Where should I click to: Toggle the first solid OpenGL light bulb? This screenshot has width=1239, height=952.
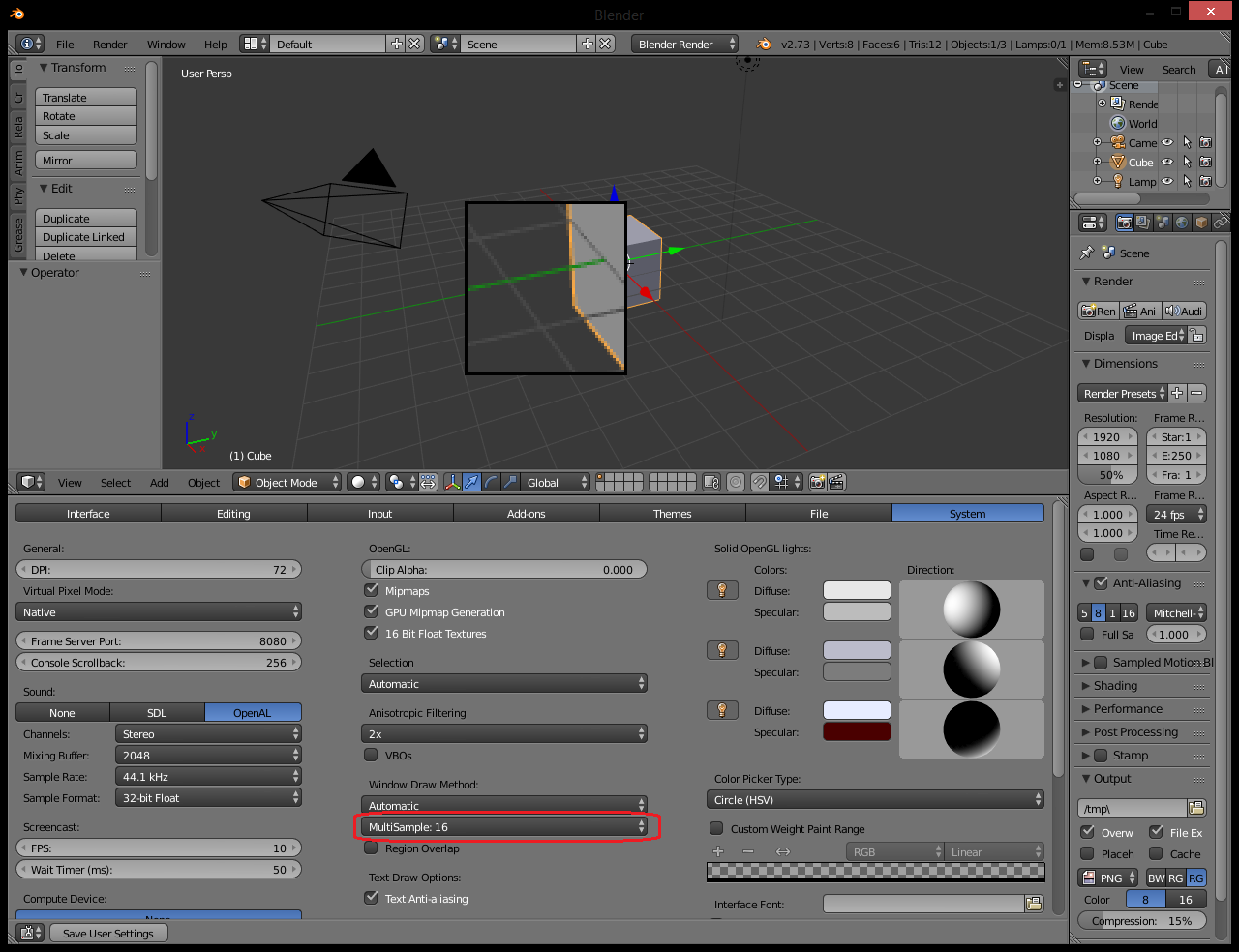pyautogui.click(x=722, y=590)
